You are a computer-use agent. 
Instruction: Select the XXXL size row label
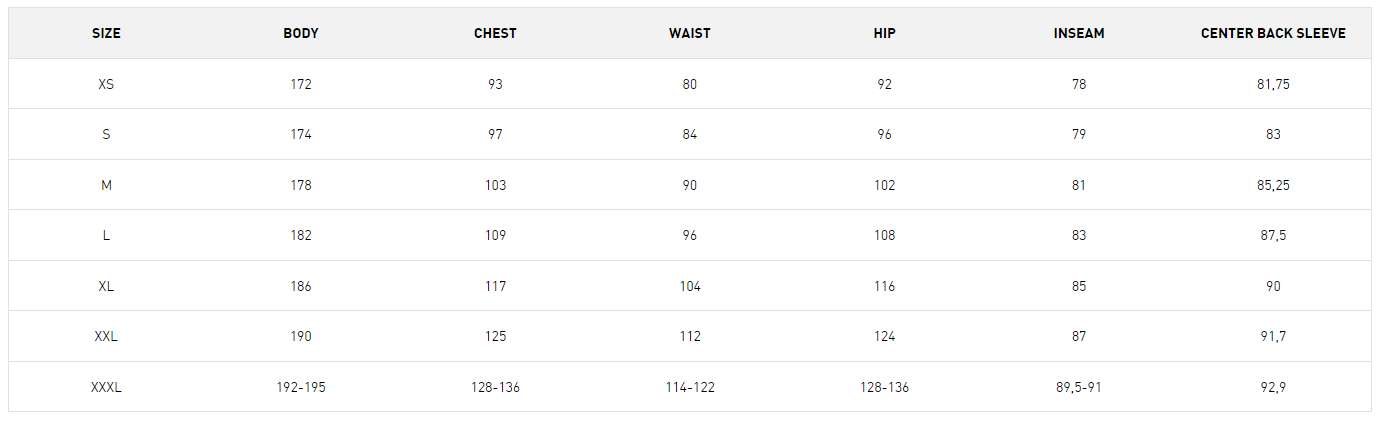pyautogui.click(x=106, y=387)
